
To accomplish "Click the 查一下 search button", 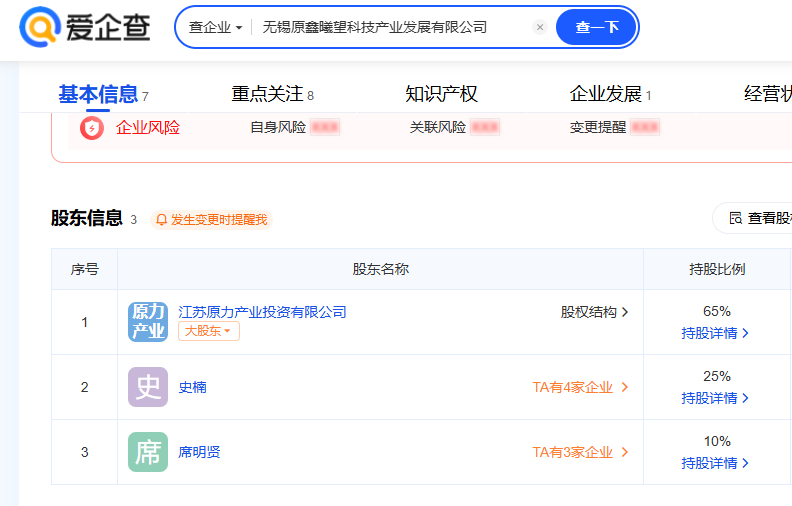I will pyautogui.click(x=597, y=27).
